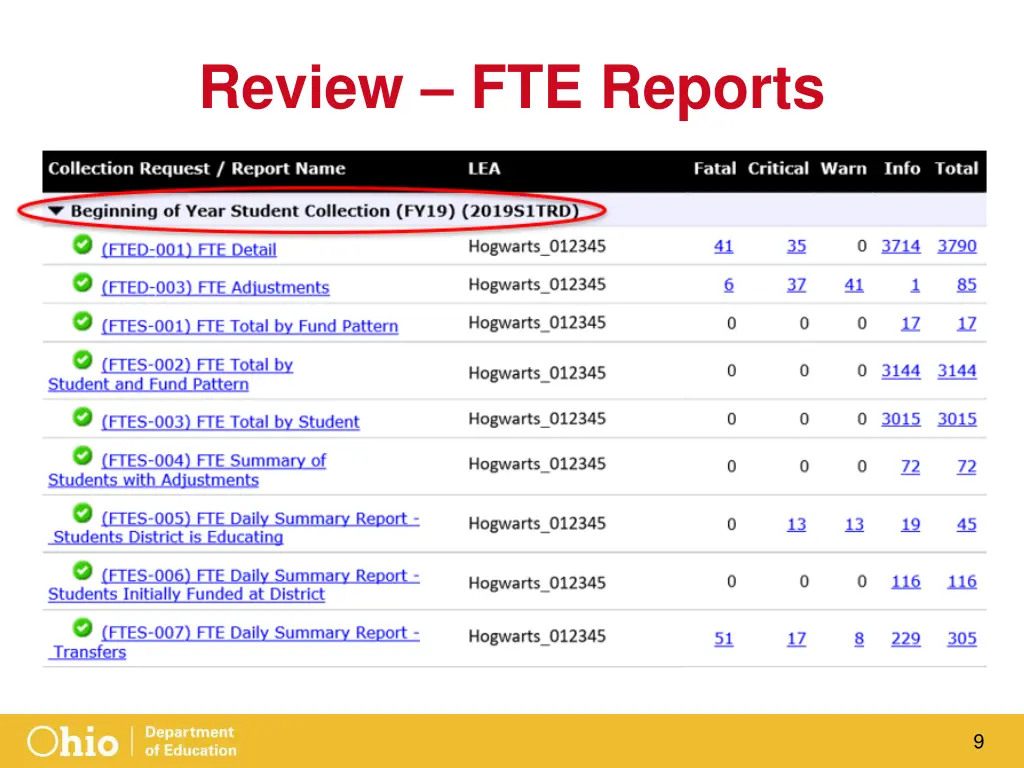This screenshot has width=1024, height=768.
Task: Click Critical count 13 for FTES-005 row
Action: pyautogui.click(x=796, y=524)
